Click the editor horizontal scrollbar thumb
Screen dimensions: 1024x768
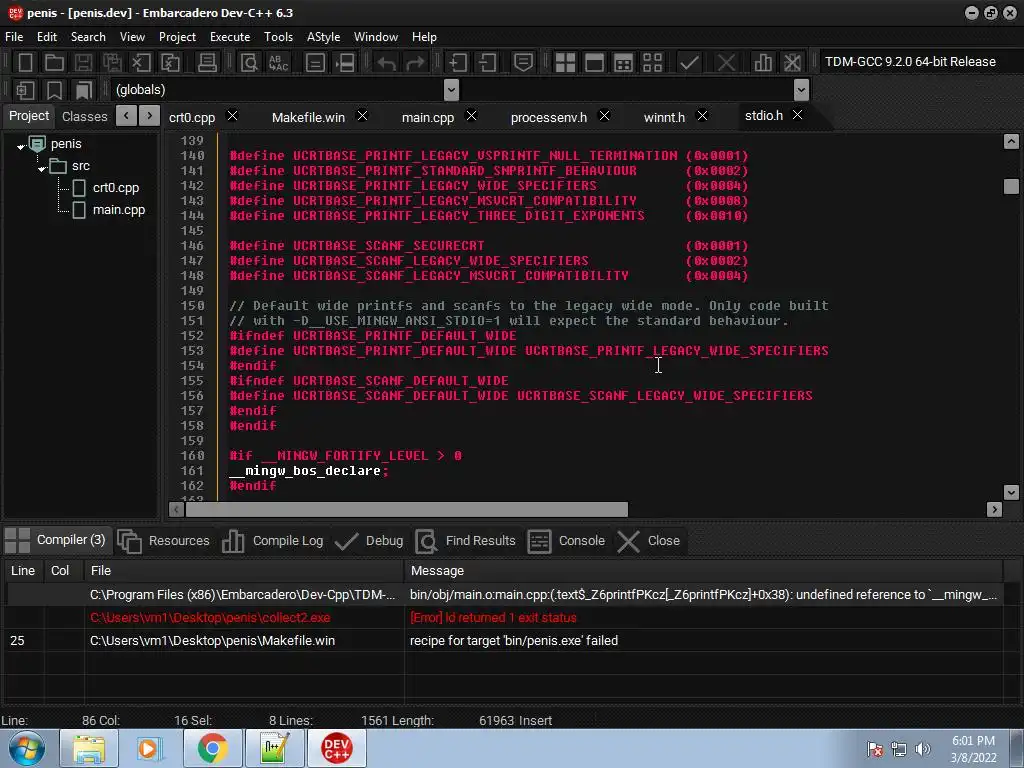point(407,509)
